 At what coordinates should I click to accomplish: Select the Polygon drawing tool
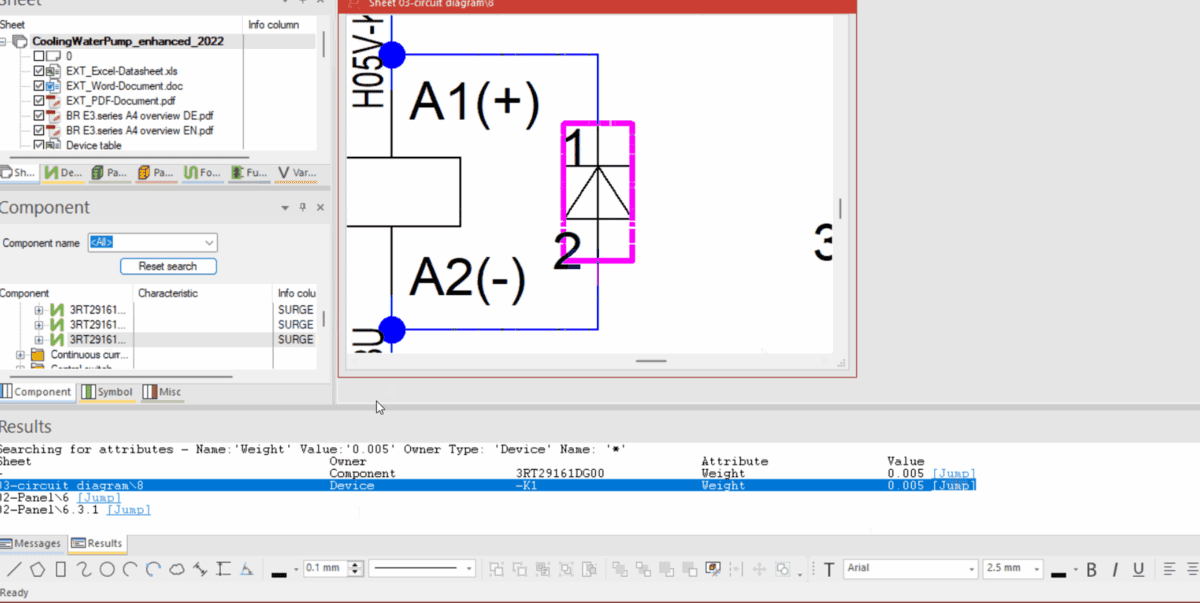(x=35, y=568)
